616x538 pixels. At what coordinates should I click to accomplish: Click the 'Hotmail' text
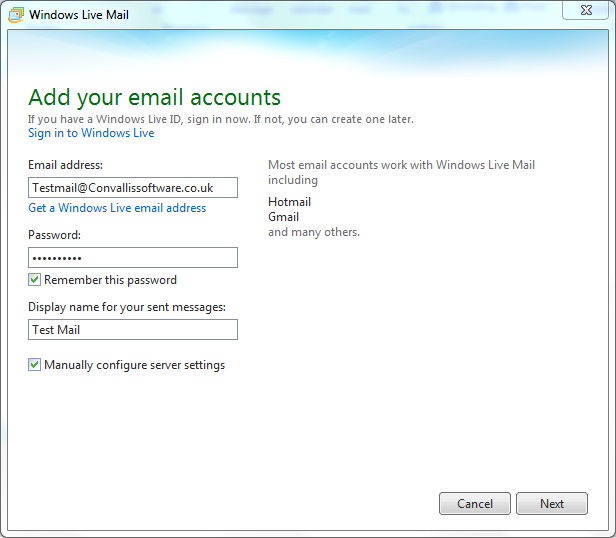(x=290, y=202)
